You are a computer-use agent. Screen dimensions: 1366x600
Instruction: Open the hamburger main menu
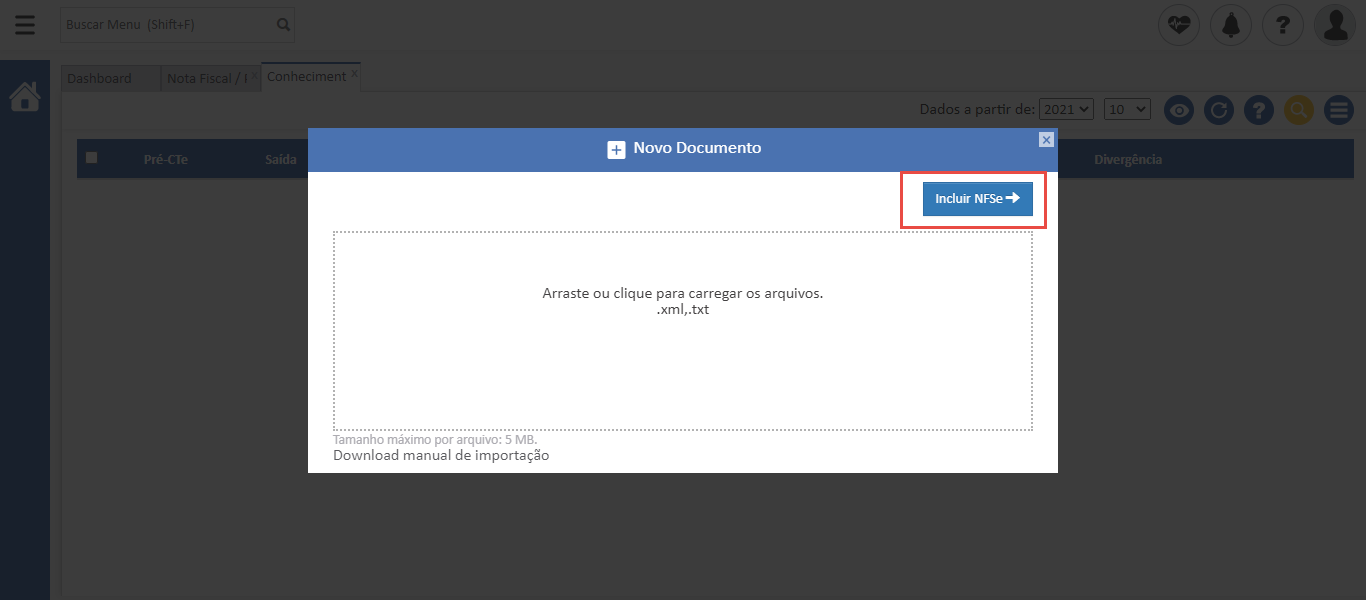click(25, 25)
